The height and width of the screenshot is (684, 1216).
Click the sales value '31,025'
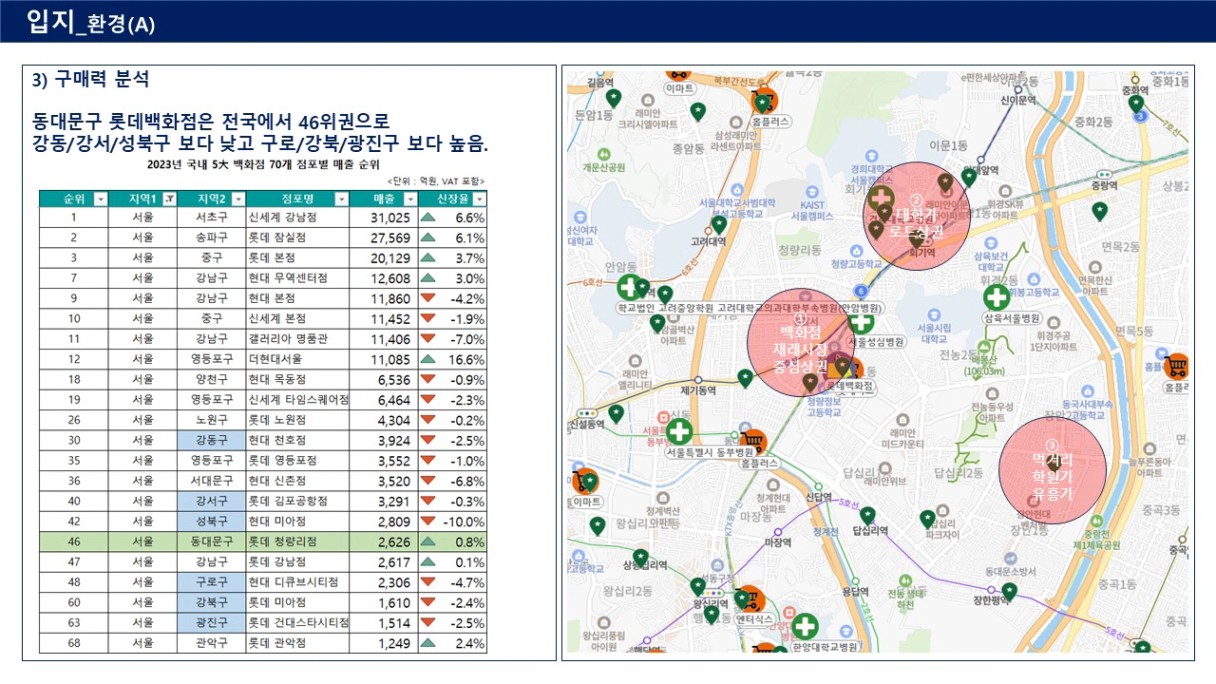click(391, 217)
